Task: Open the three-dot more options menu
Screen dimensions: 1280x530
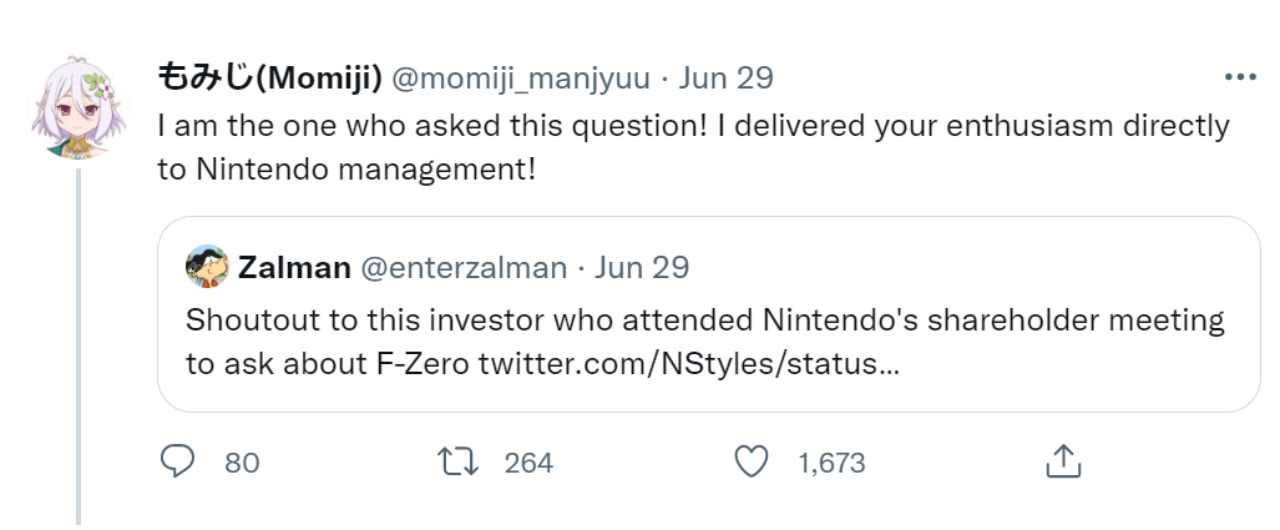Action: point(1240,78)
